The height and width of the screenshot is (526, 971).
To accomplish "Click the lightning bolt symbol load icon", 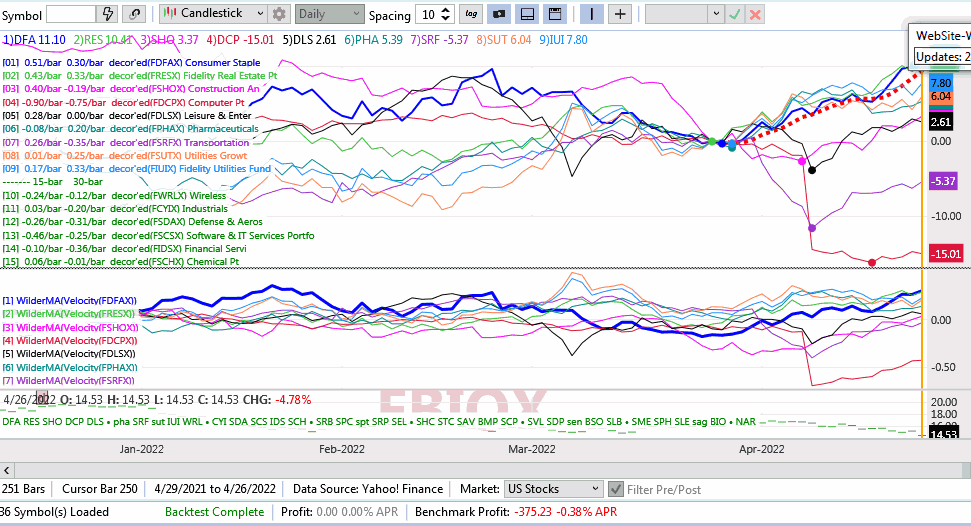I will 108,14.
